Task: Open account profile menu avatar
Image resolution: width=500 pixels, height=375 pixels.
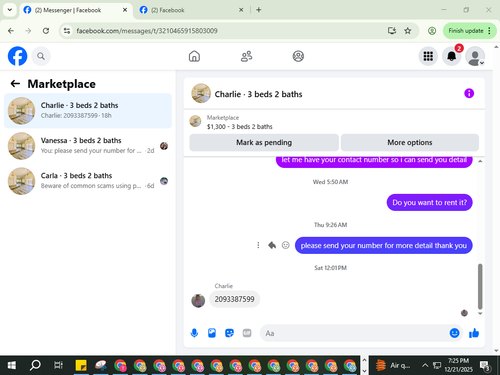Action: [475, 56]
